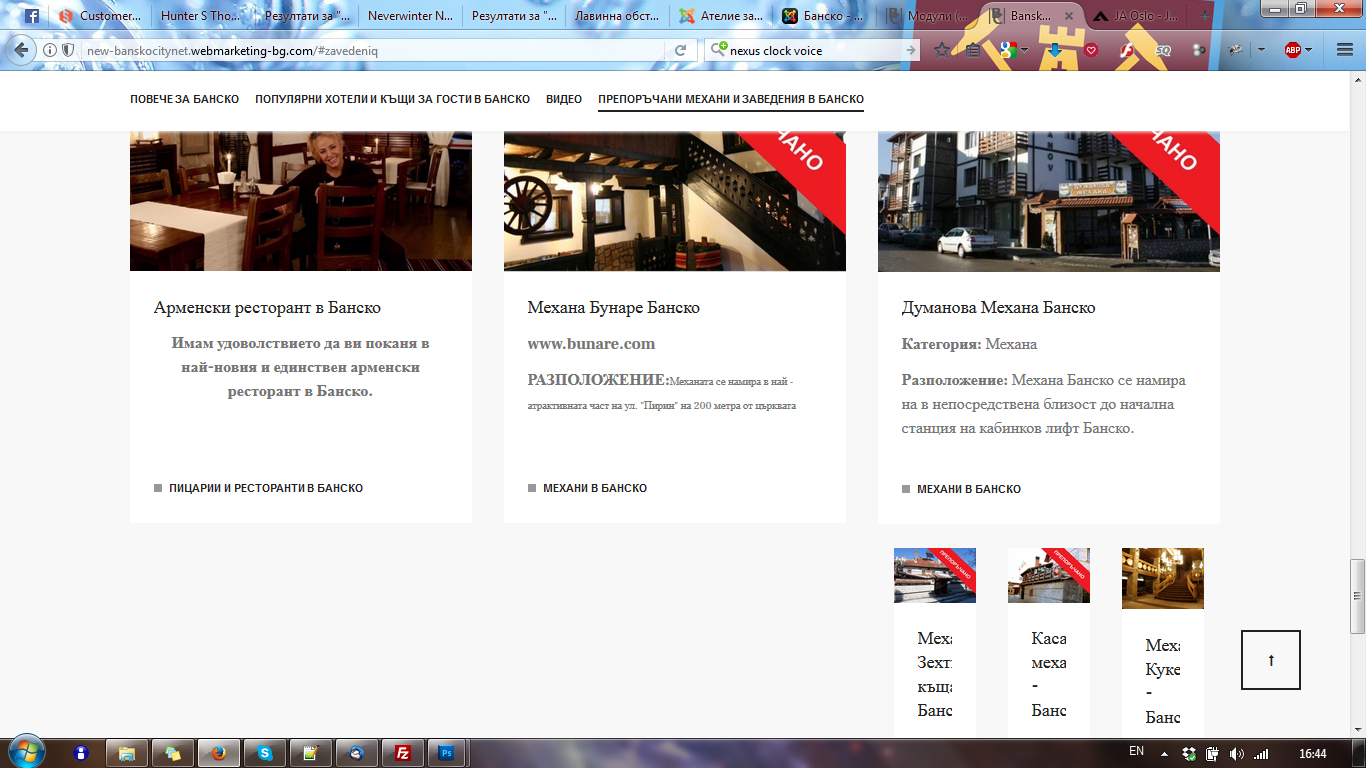This screenshot has width=1366, height=768.
Task: Open the bookmarks list icon
Action: coord(972,50)
